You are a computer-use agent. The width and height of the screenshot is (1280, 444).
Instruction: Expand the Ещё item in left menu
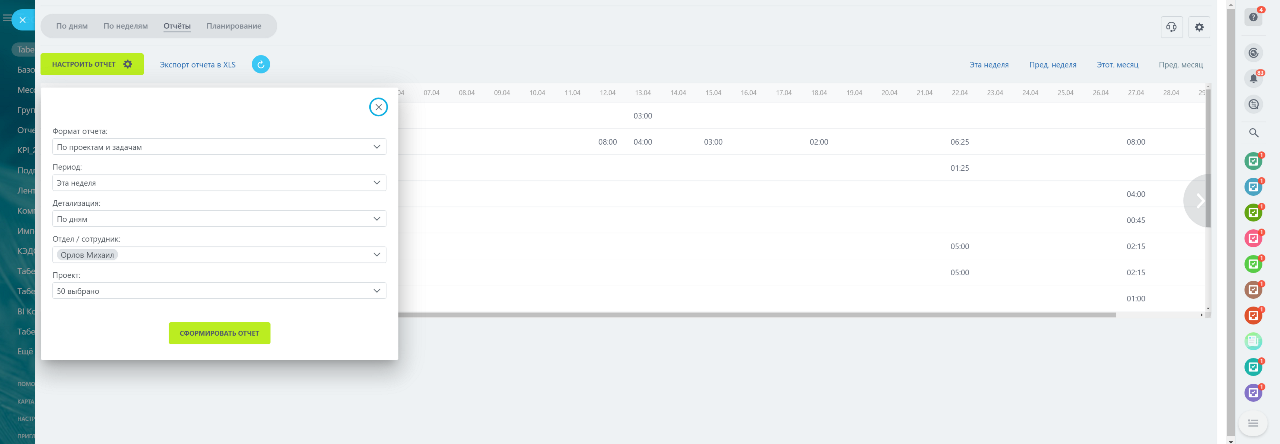point(25,351)
